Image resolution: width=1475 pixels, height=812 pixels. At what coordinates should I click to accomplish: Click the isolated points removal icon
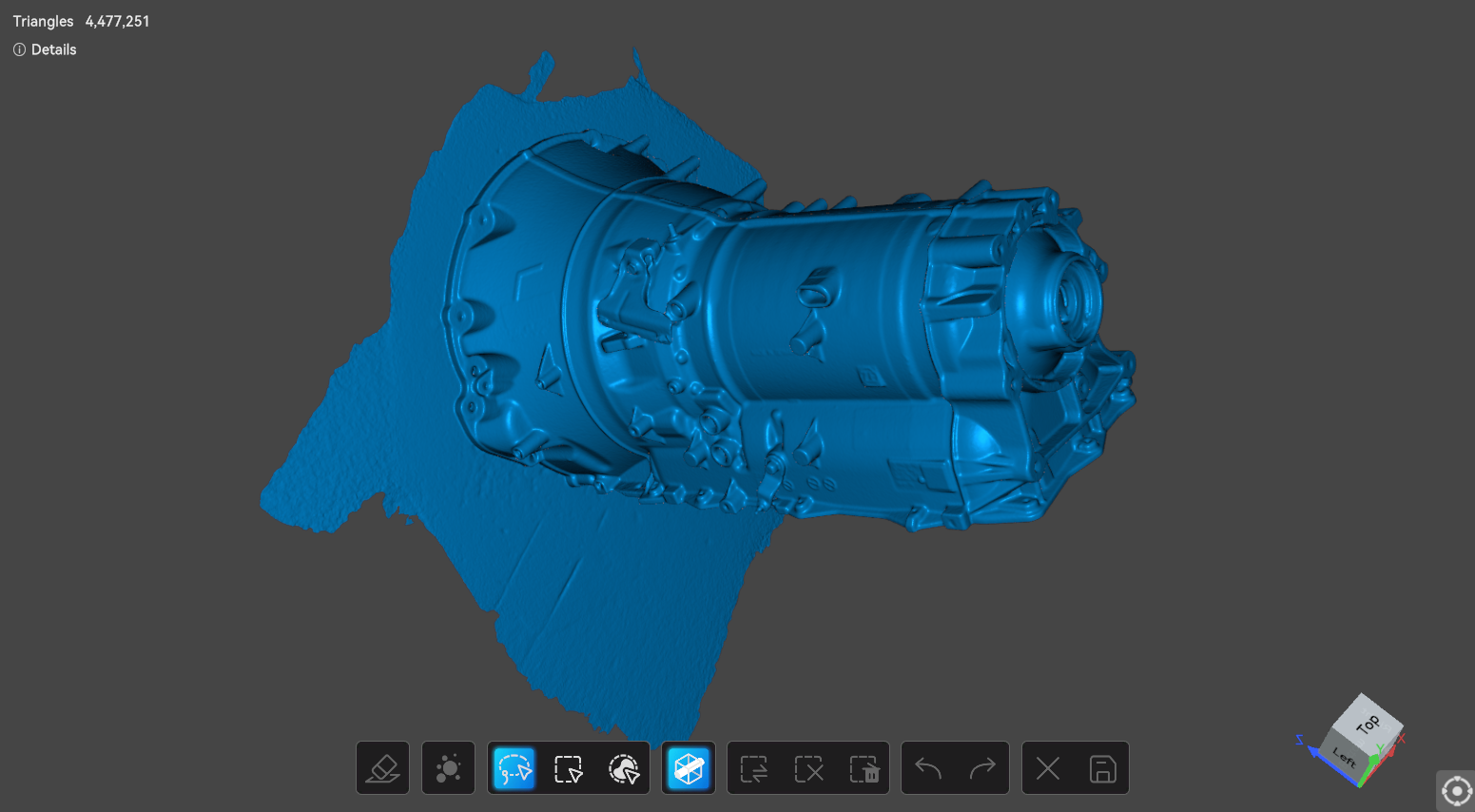point(448,768)
